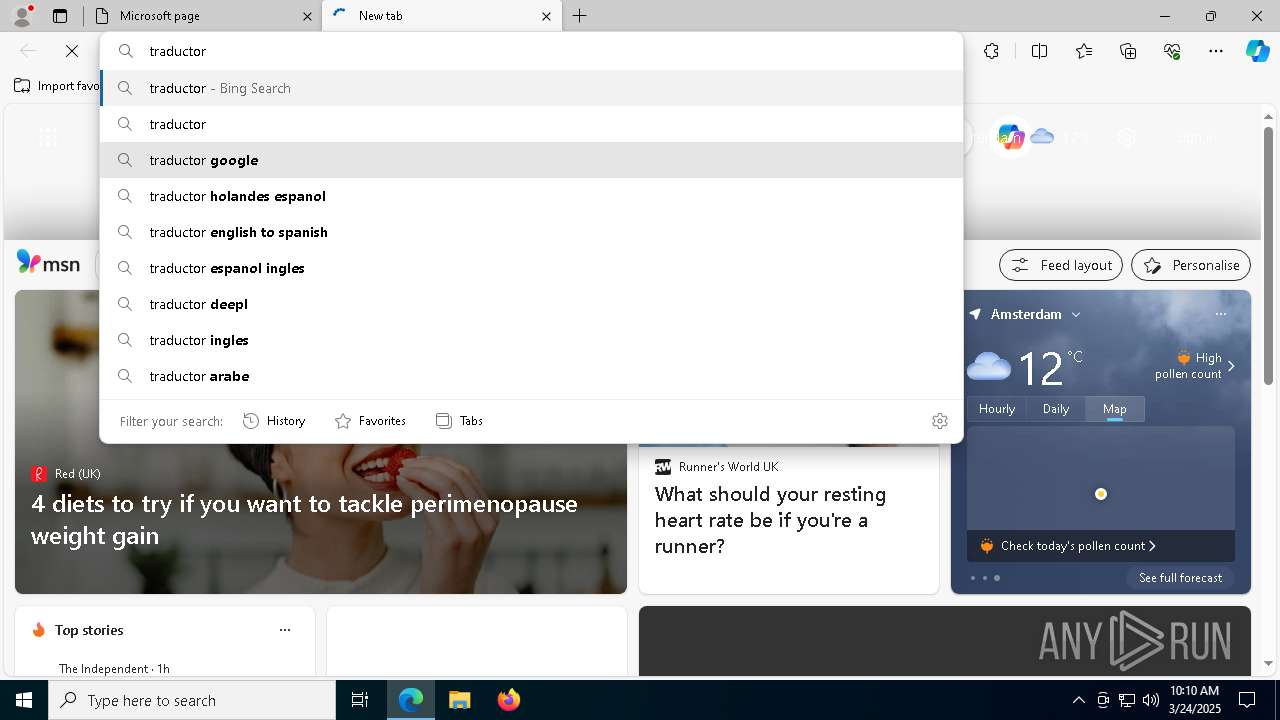
Task: Open address bar suggestion settings gear
Action: click(939, 421)
